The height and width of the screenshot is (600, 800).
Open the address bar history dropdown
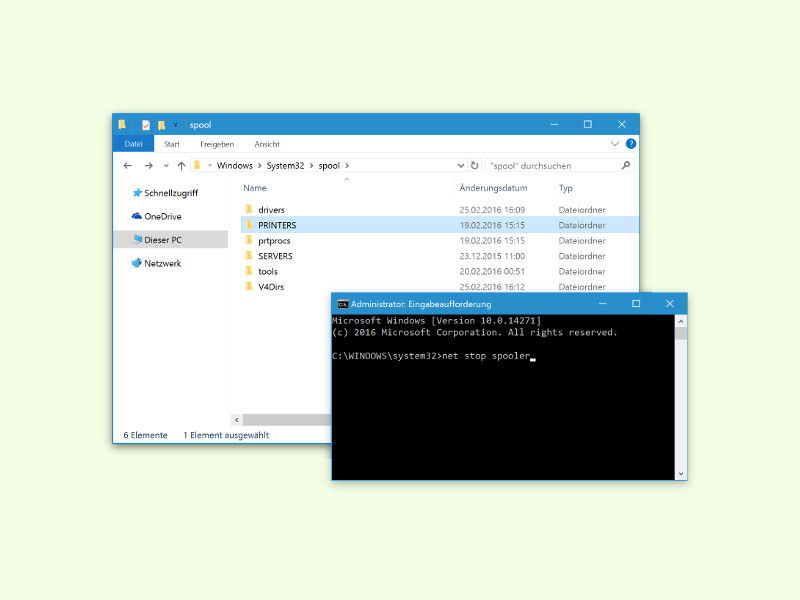(461, 166)
